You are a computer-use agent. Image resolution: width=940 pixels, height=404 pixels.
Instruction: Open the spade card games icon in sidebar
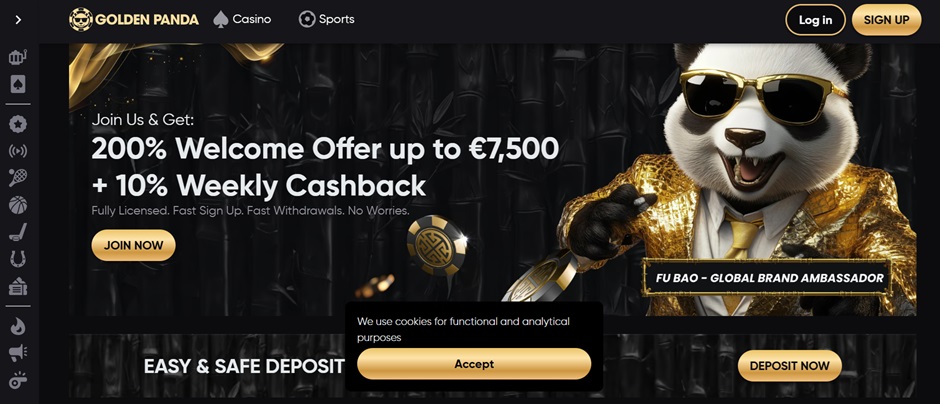[x=18, y=84]
